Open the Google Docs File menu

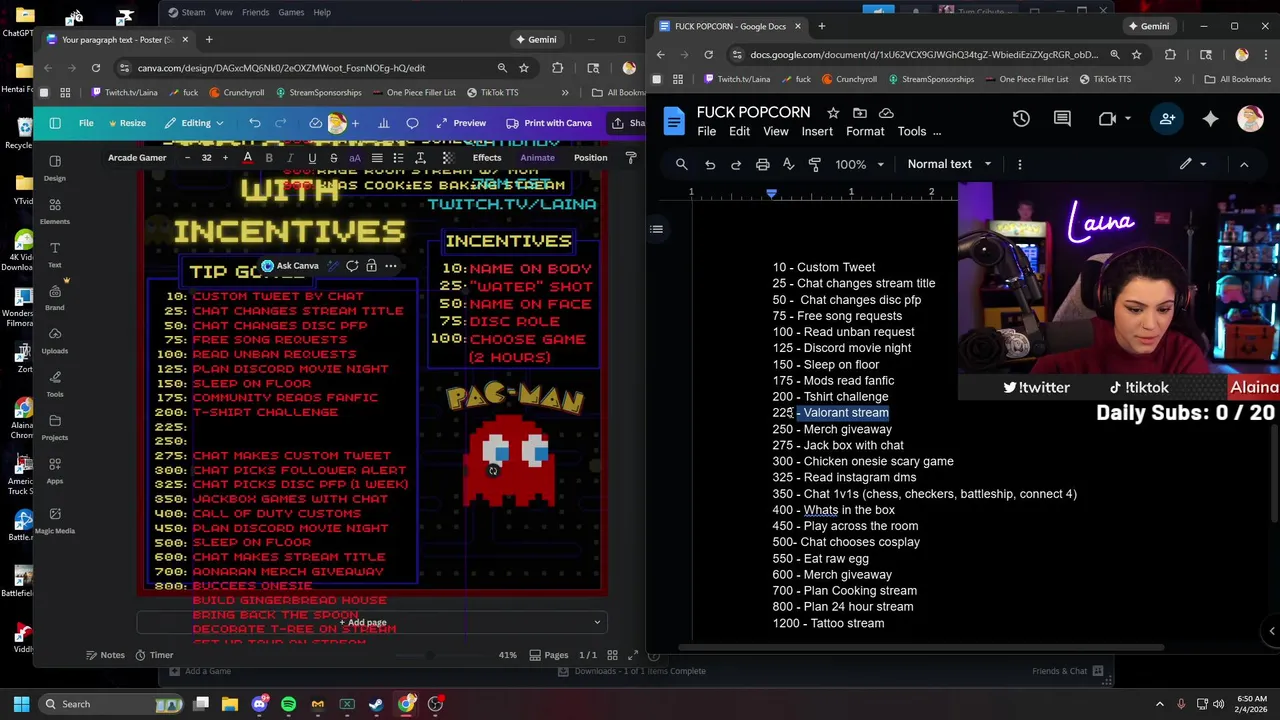pyautogui.click(x=706, y=131)
